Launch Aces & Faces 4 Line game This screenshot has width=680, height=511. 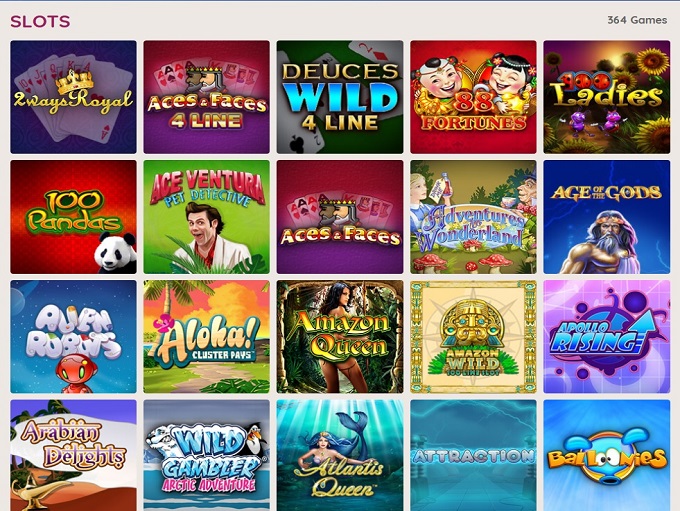tap(206, 97)
